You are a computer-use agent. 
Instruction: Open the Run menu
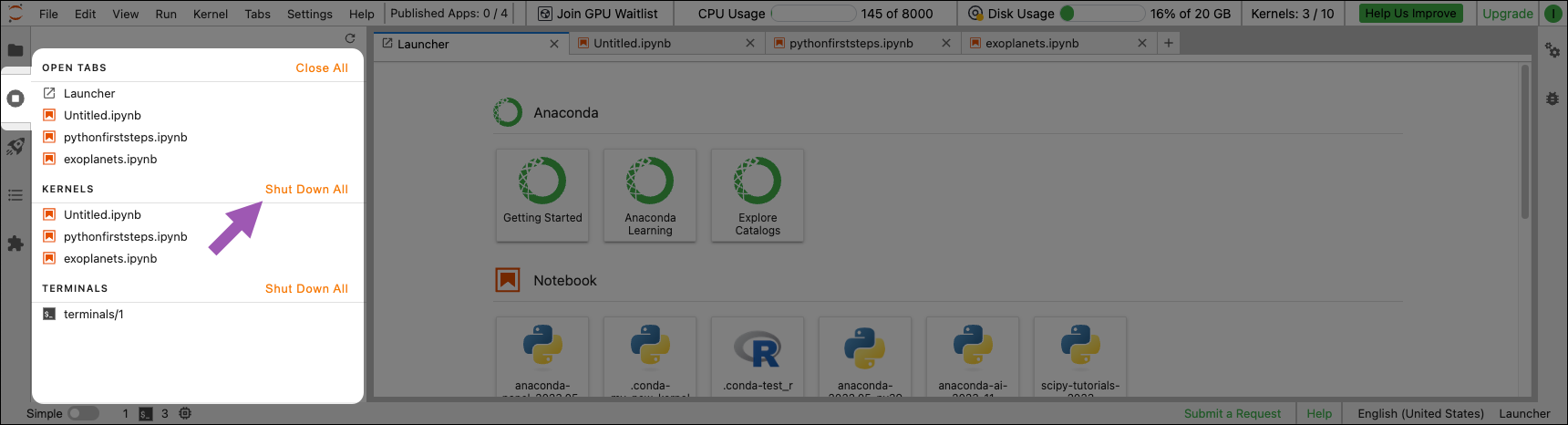coord(166,14)
